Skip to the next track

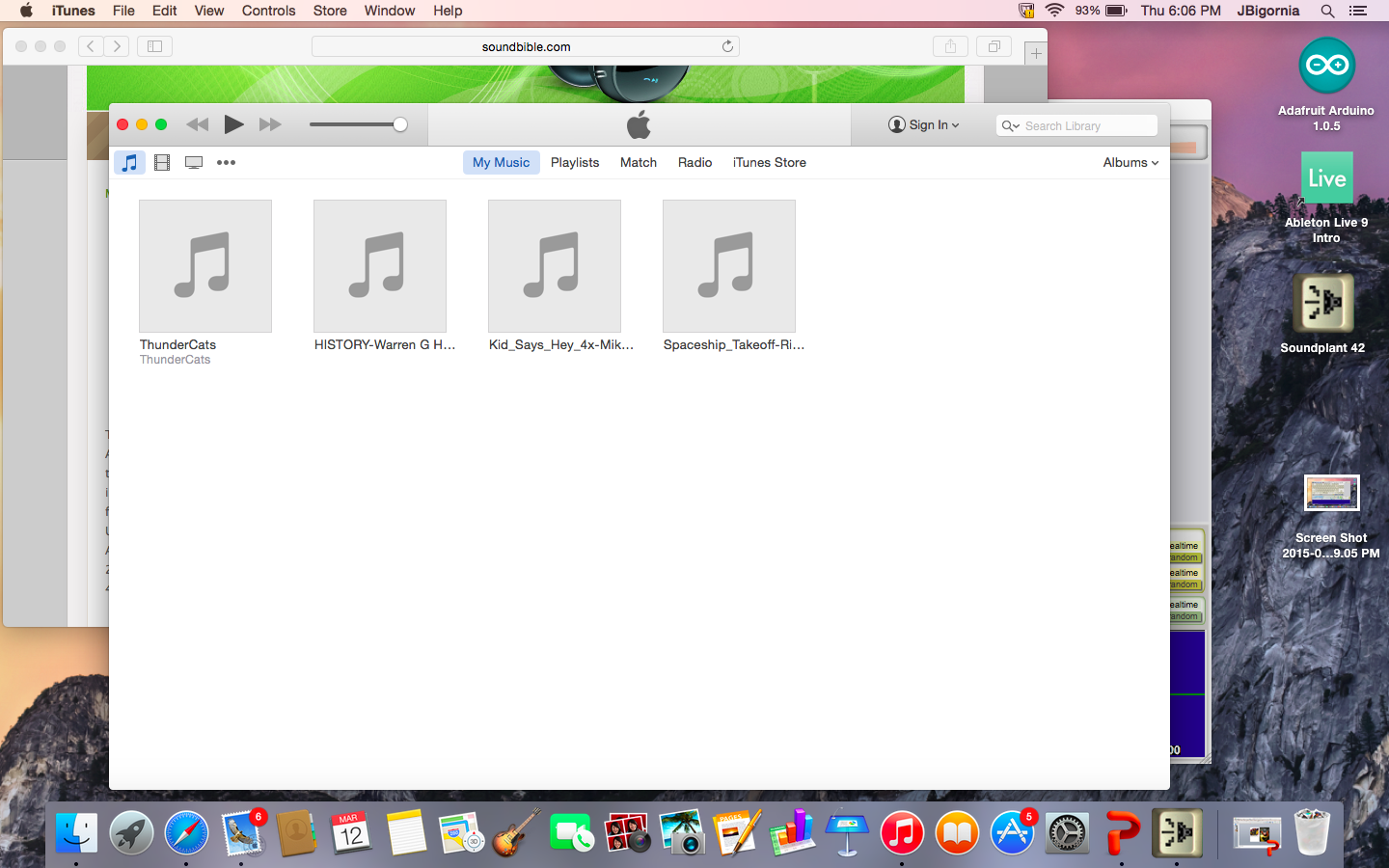click(x=270, y=124)
